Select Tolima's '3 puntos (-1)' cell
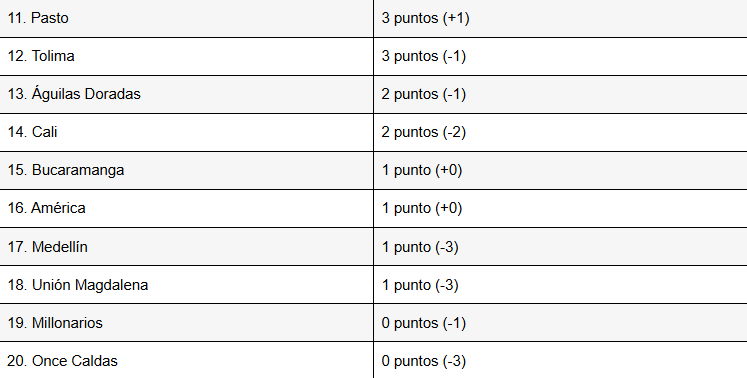 561,56
